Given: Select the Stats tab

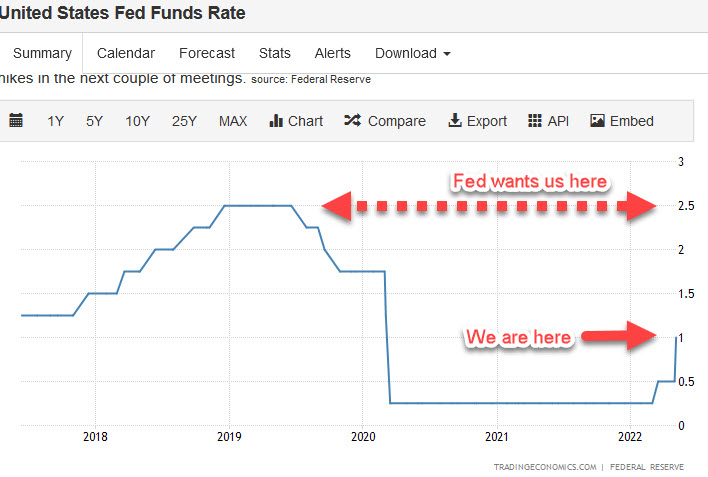Looking at the screenshot, I should (x=275, y=53).
